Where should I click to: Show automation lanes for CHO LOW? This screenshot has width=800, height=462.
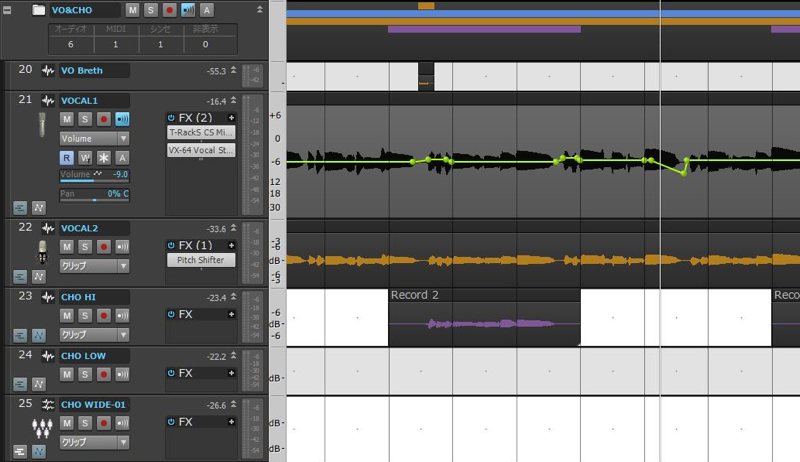pos(39,384)
